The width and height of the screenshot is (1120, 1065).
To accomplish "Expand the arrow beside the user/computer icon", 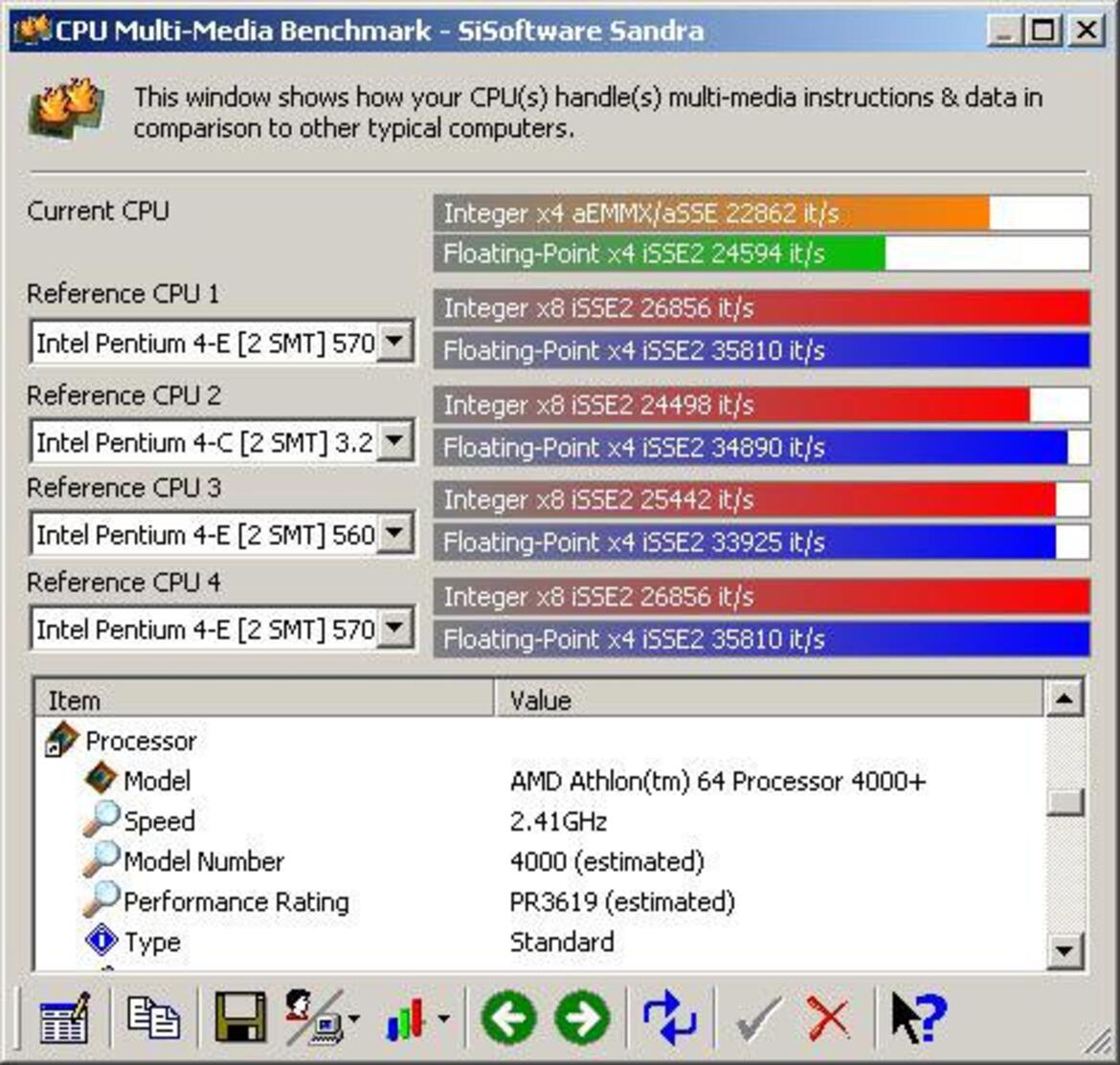I will tap(355, 1019).
